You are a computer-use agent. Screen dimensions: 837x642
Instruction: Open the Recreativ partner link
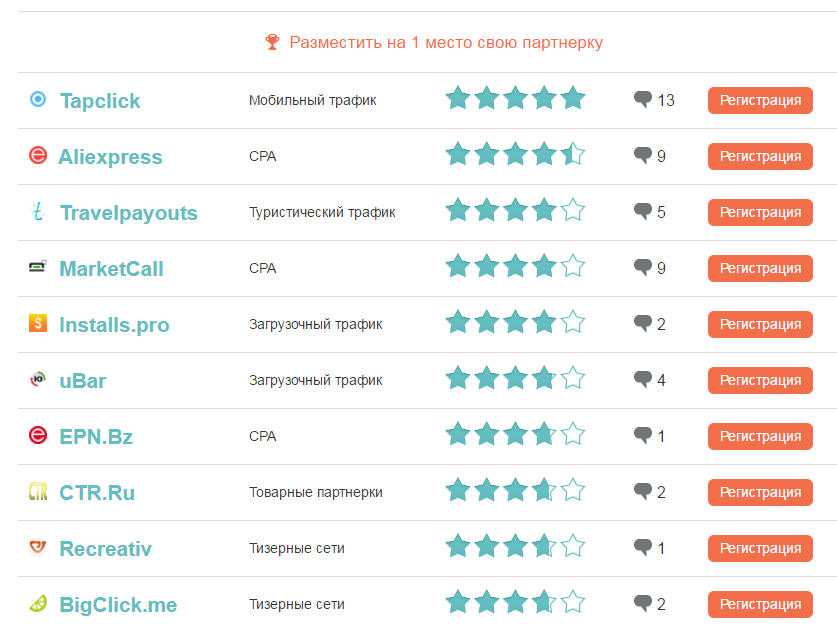pos(105,549)
